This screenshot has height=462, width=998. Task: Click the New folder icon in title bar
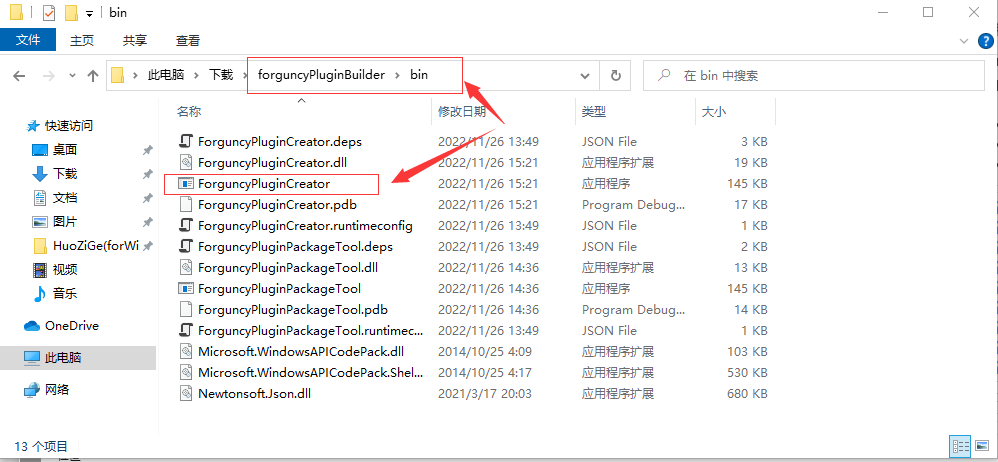pyautogui.click(x=71, y=12)
